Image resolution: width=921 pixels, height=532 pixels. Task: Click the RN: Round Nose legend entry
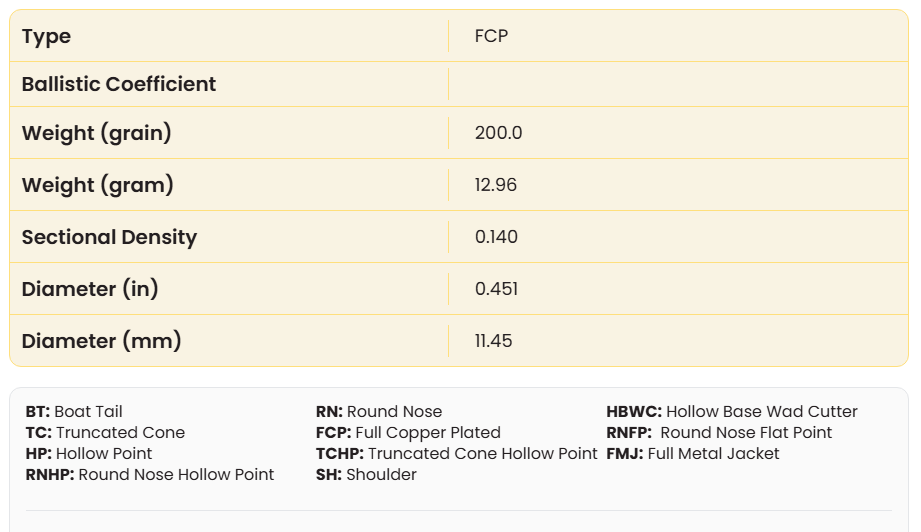[378, 412]
